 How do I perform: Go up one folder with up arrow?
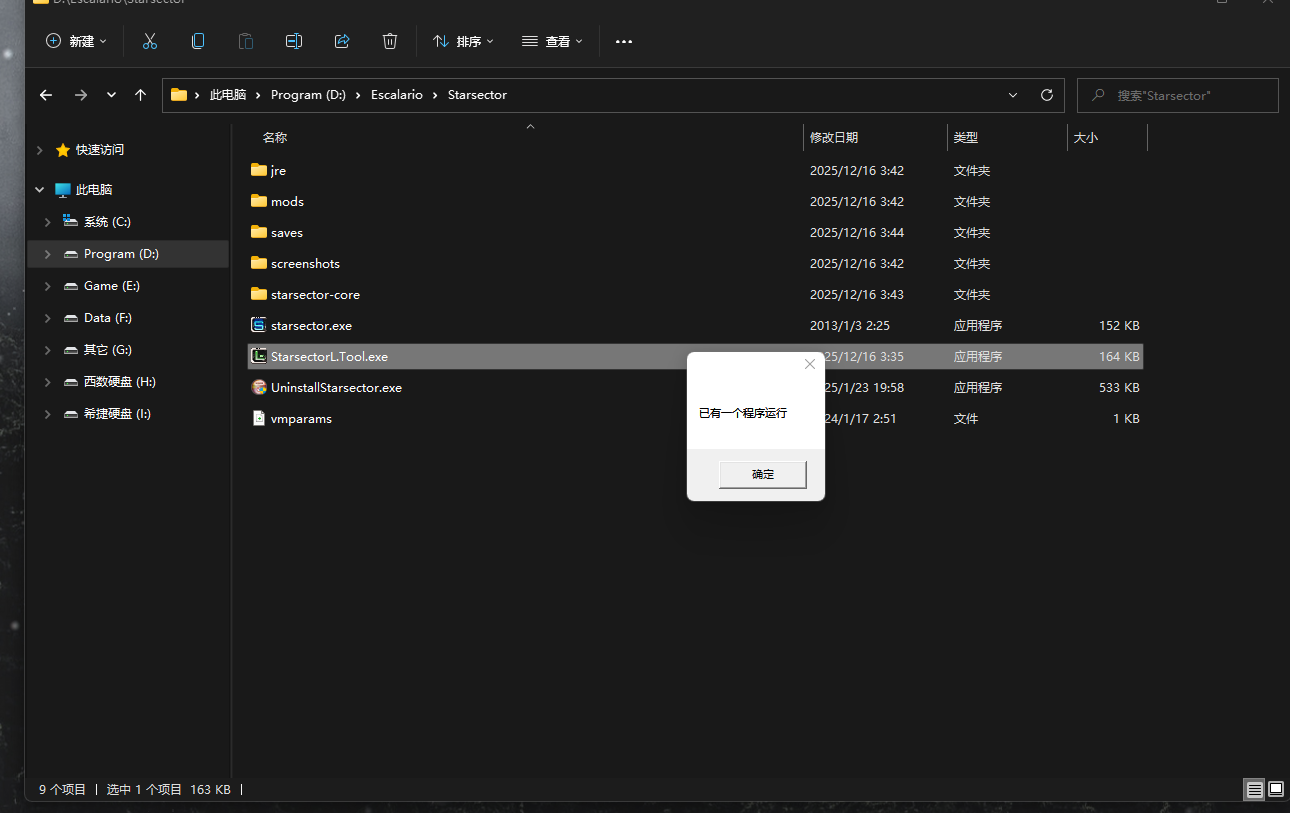[140, 95]
